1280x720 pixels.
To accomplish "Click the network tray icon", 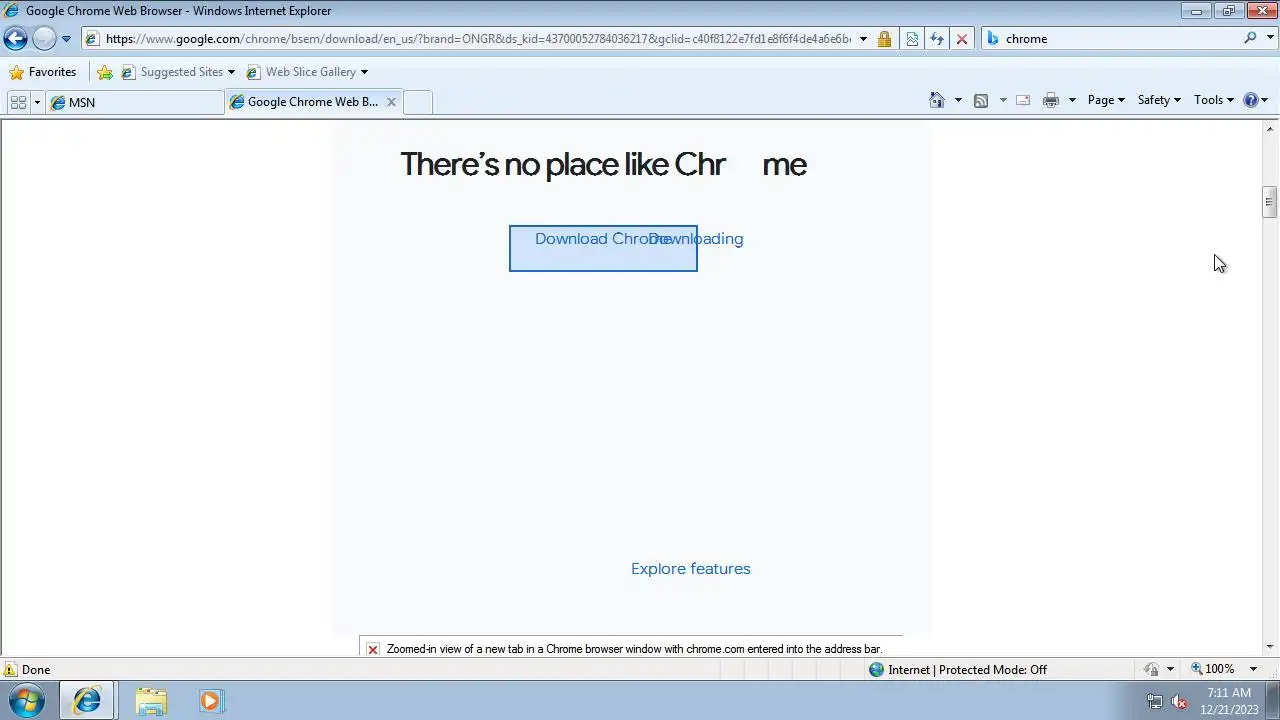I will pos(1155,701).
